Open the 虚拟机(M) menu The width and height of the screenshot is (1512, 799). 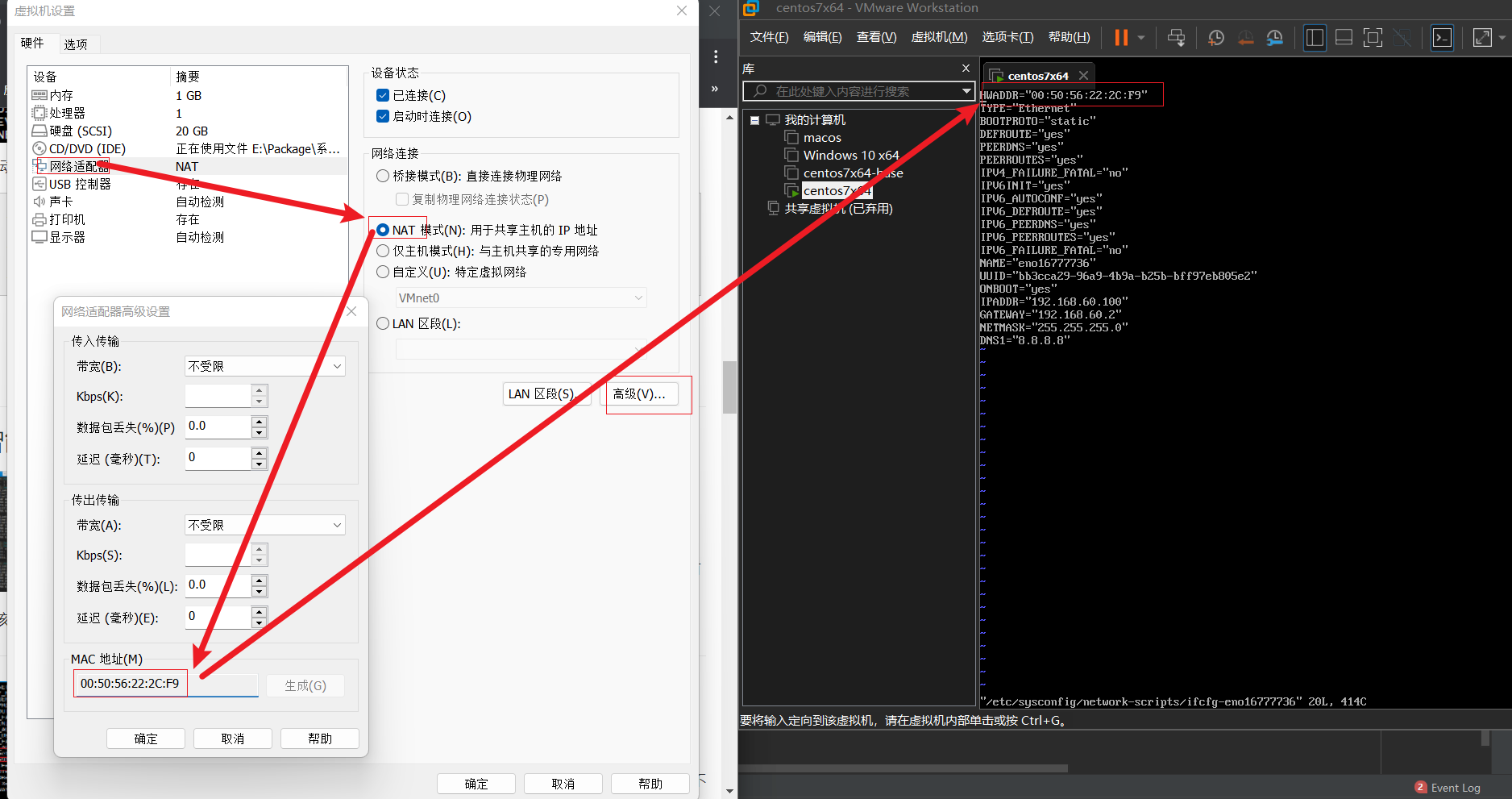click(939, 37)
